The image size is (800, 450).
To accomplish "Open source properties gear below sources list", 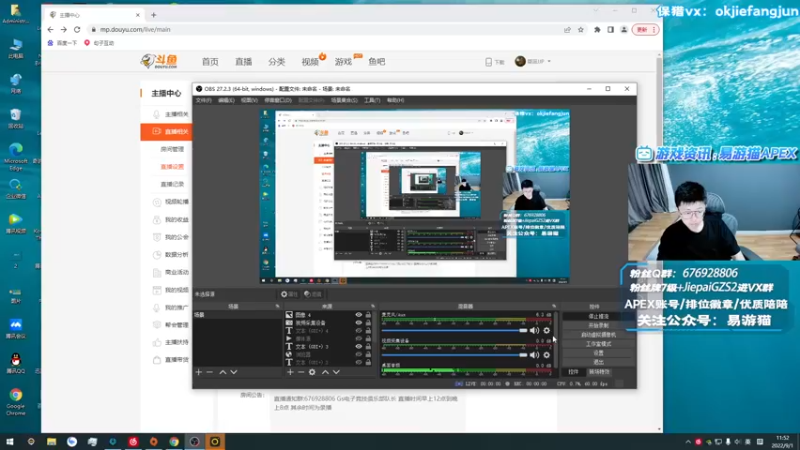I will point(312,372).
